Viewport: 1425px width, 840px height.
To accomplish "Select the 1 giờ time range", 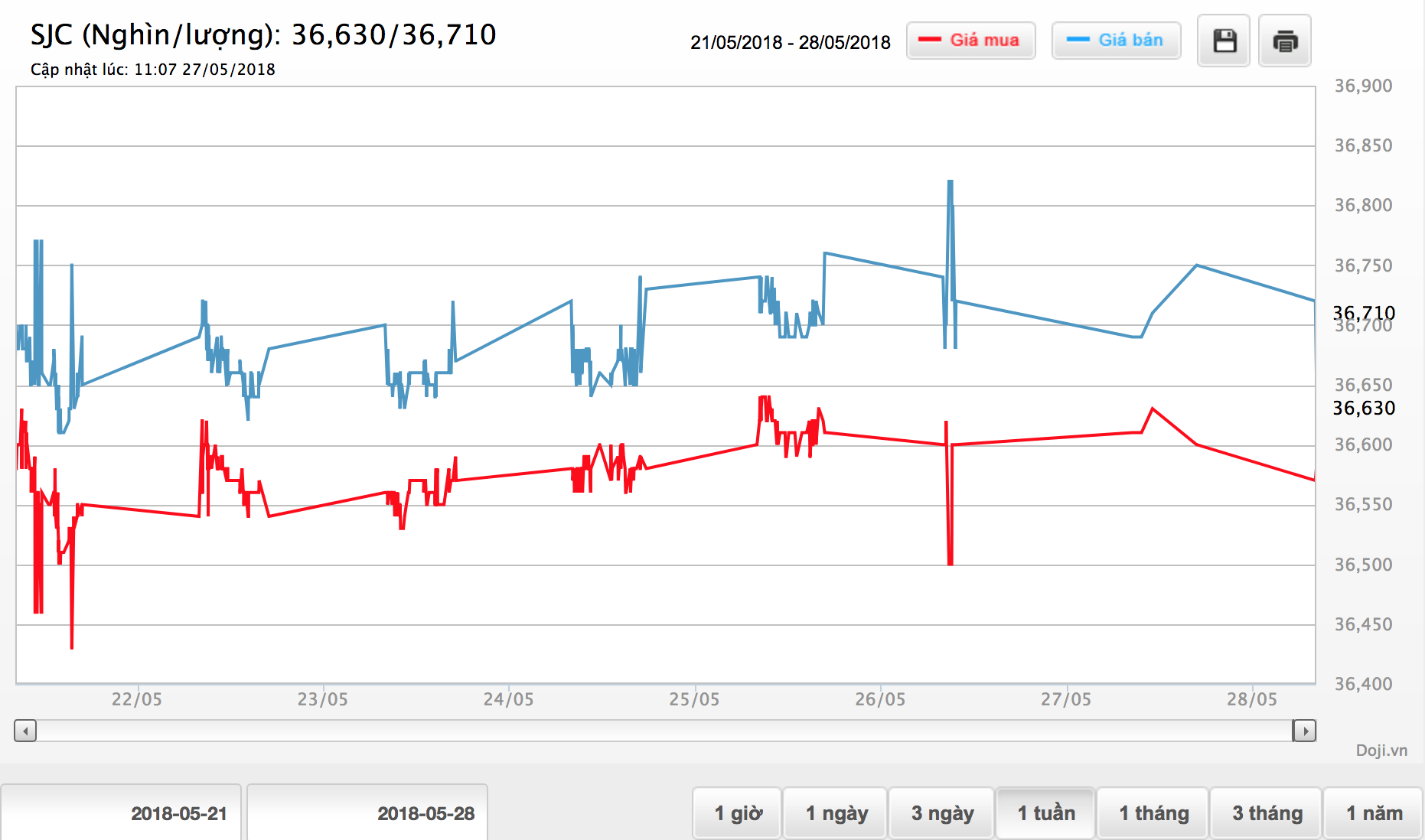I will [738, 813].
